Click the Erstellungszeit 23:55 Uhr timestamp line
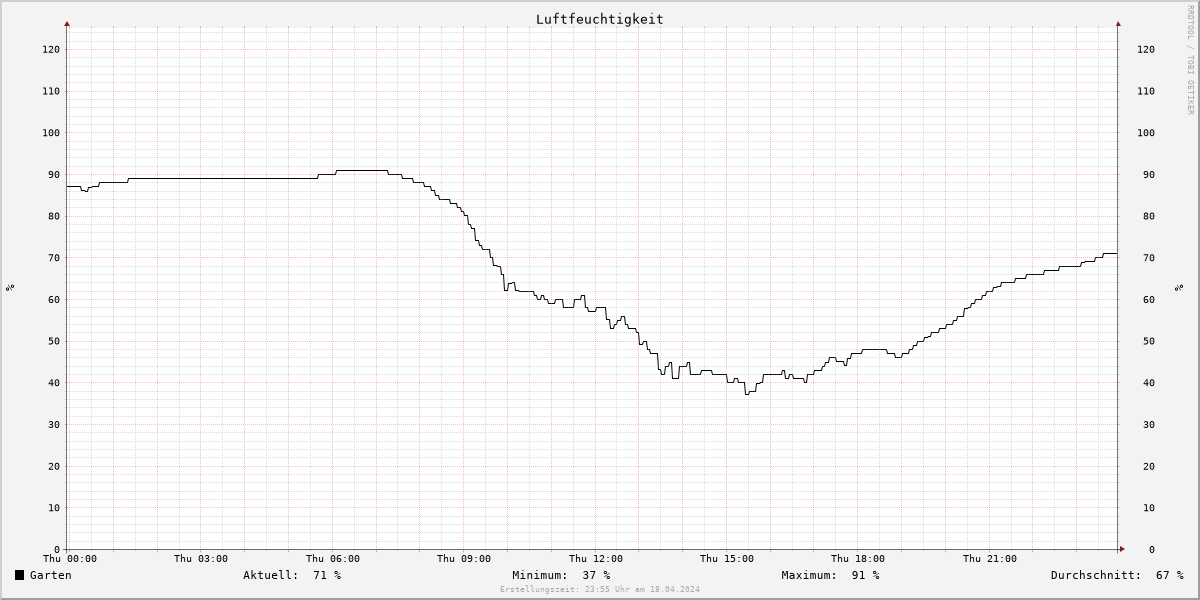Viewport: 1200px width, 600px height. pyautogui.click(x=600, y=589)
